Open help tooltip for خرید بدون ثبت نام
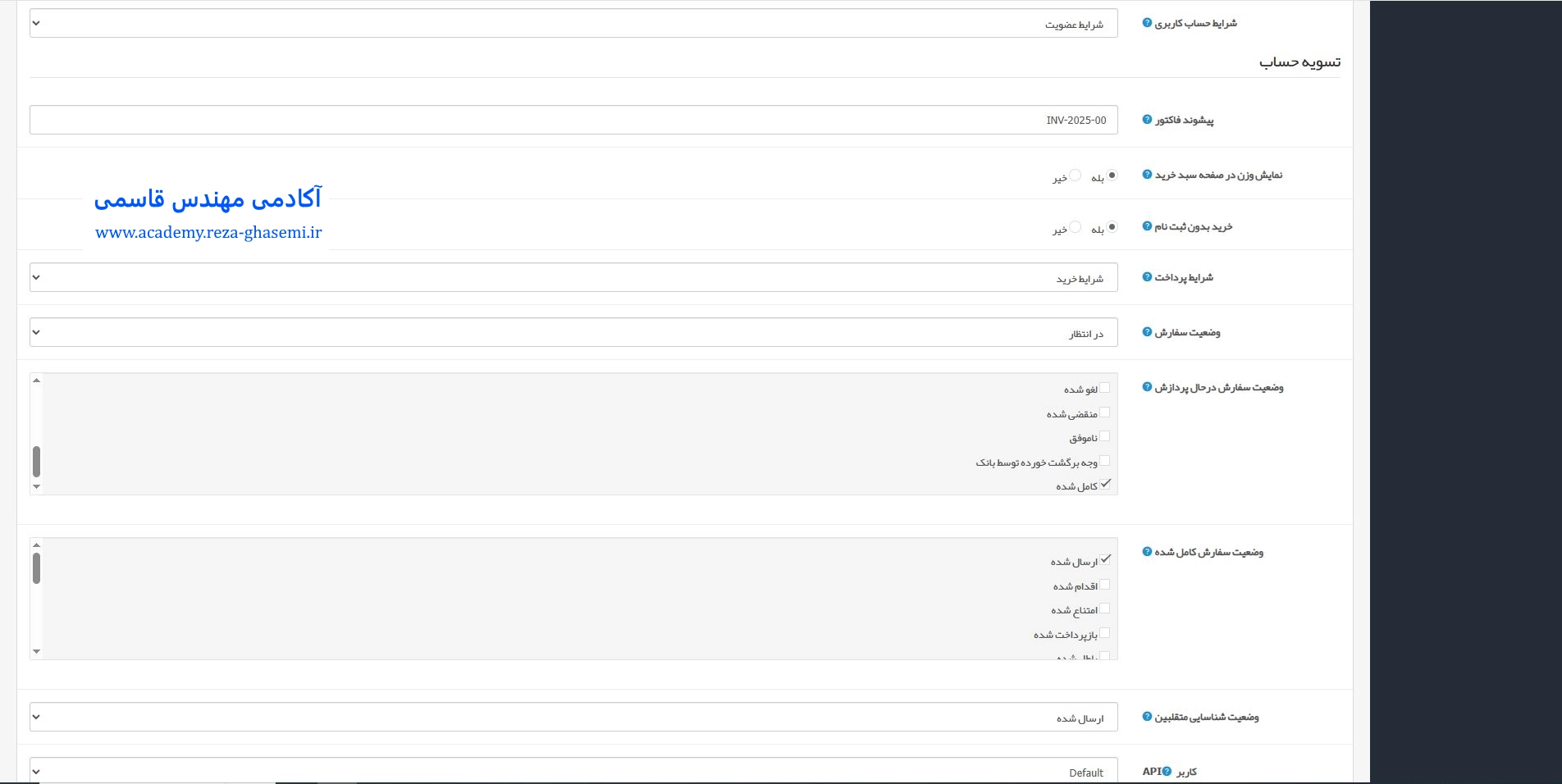This screenshot has height=784, width=1562. coord(1147,226)
